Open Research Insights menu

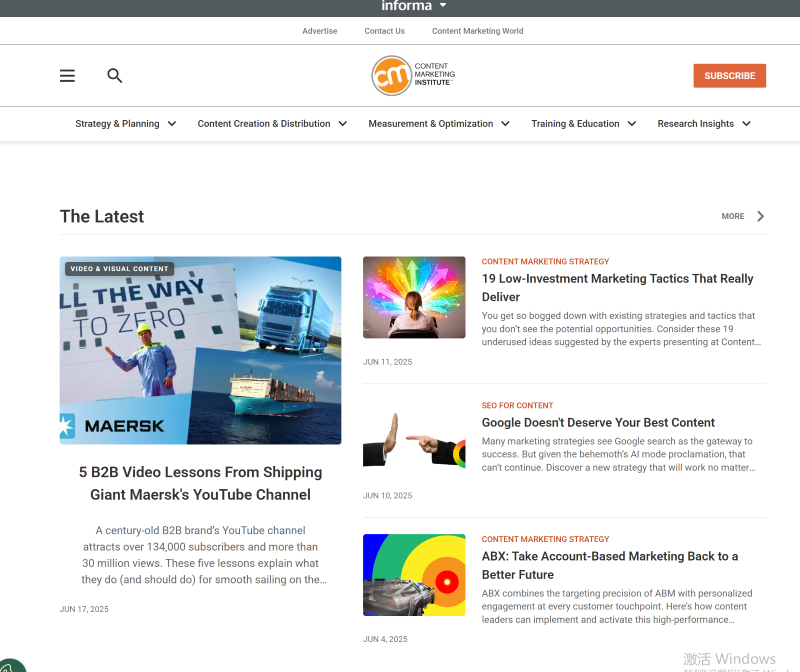tap(695, 123)
